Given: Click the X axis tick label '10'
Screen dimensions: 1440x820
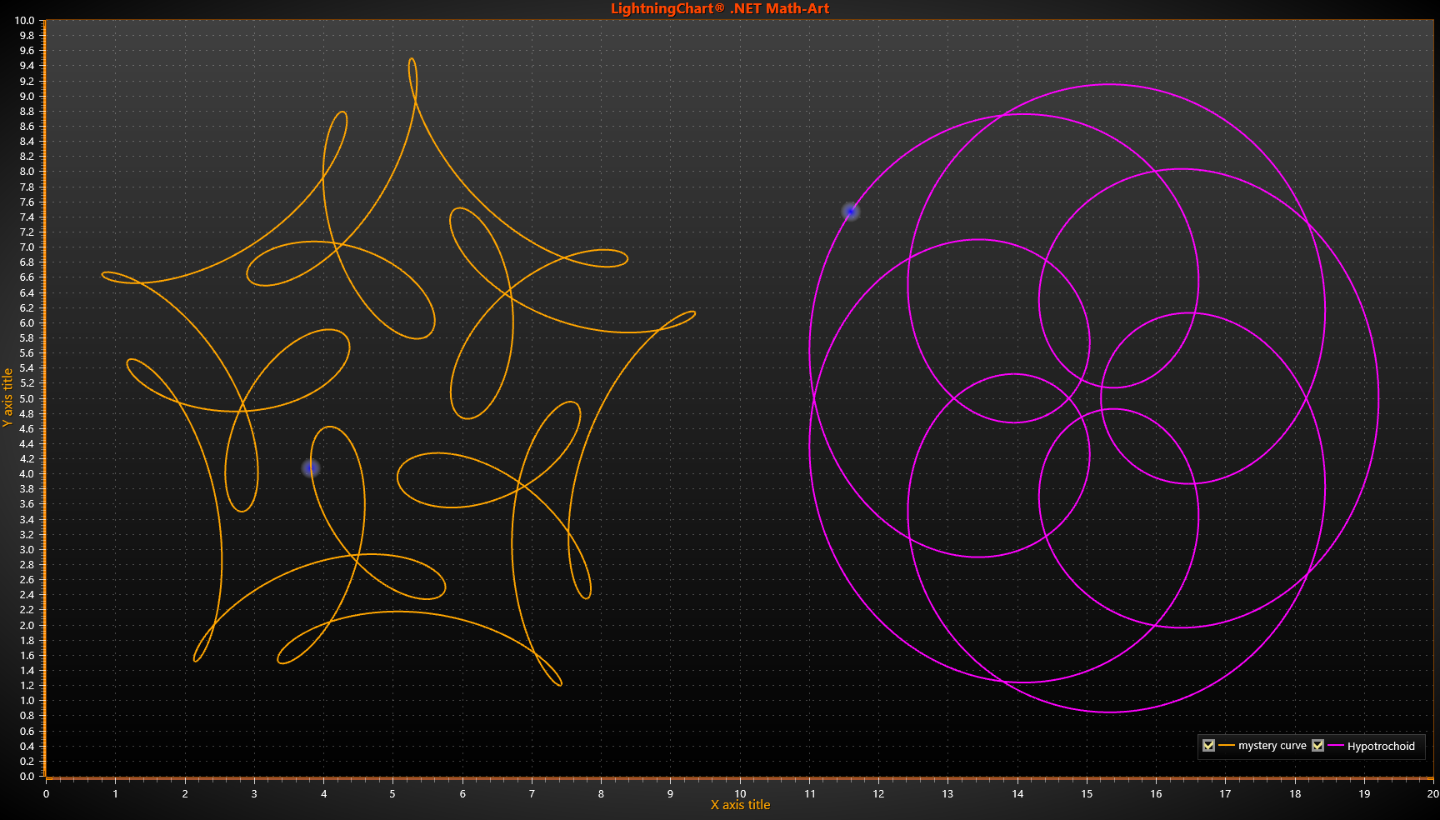Looking at the screenshot, I should [740, 794].
